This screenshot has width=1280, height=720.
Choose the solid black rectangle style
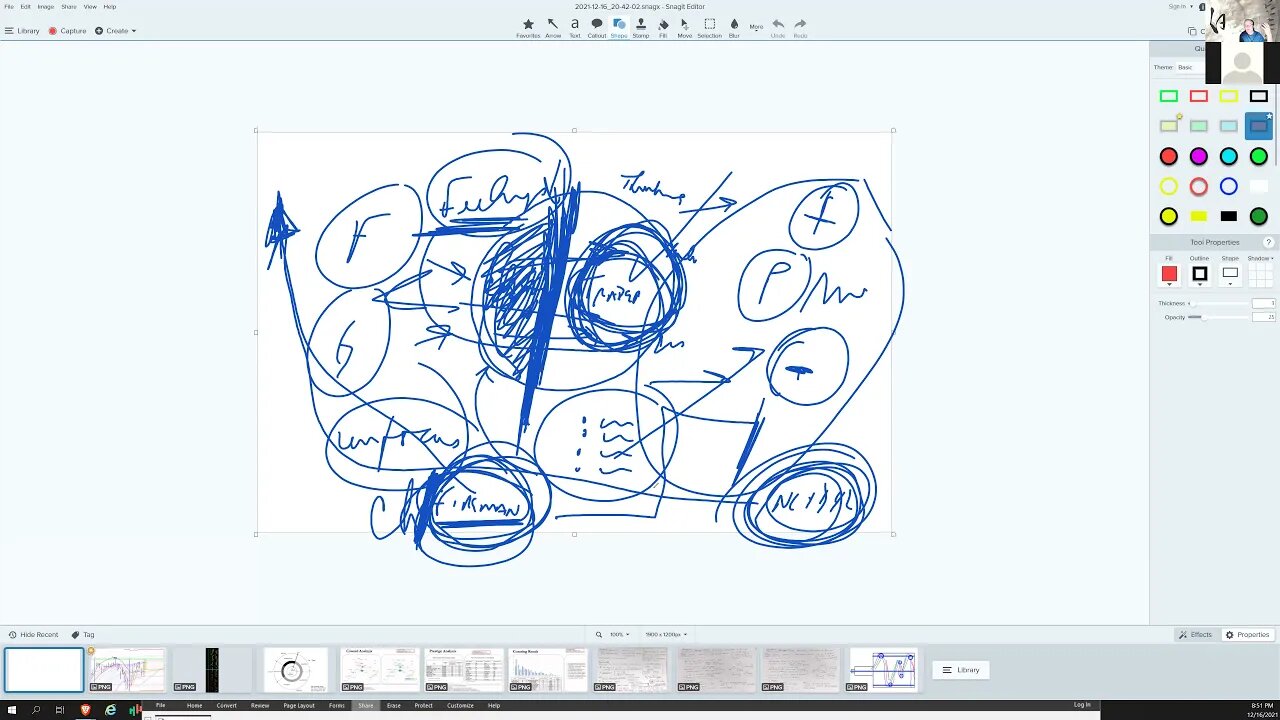pyautogui.click(x=1229, y=216)
